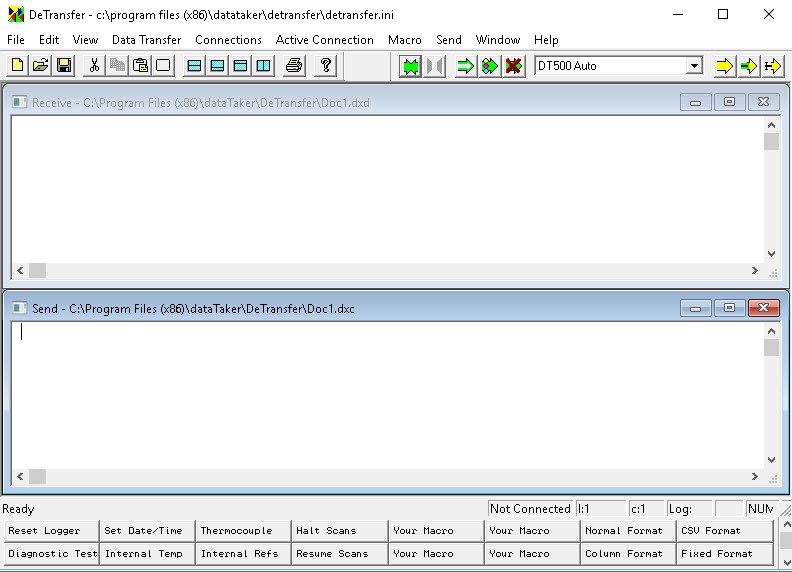Click the yellow arrow with bracket icon
Image resolution: width=792 pixels, height=572 pixels.
point(772,66)
